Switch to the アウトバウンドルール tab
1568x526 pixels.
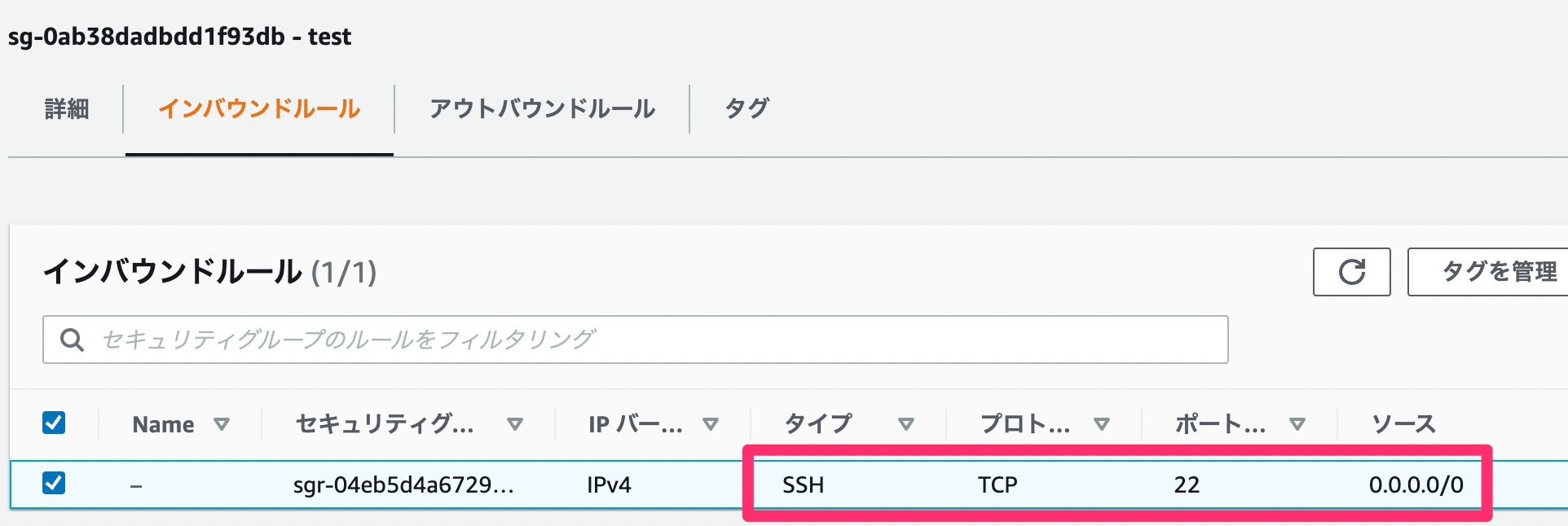(541, 109)
